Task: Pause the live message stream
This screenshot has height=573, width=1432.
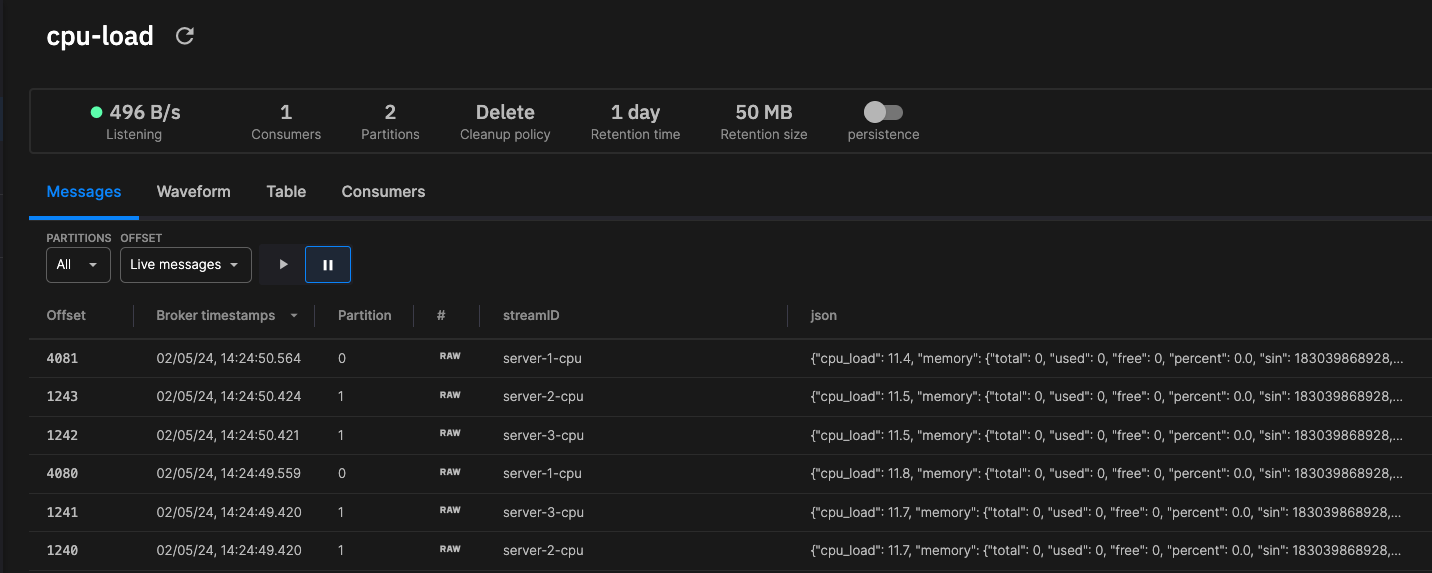Action: [328, 265]
